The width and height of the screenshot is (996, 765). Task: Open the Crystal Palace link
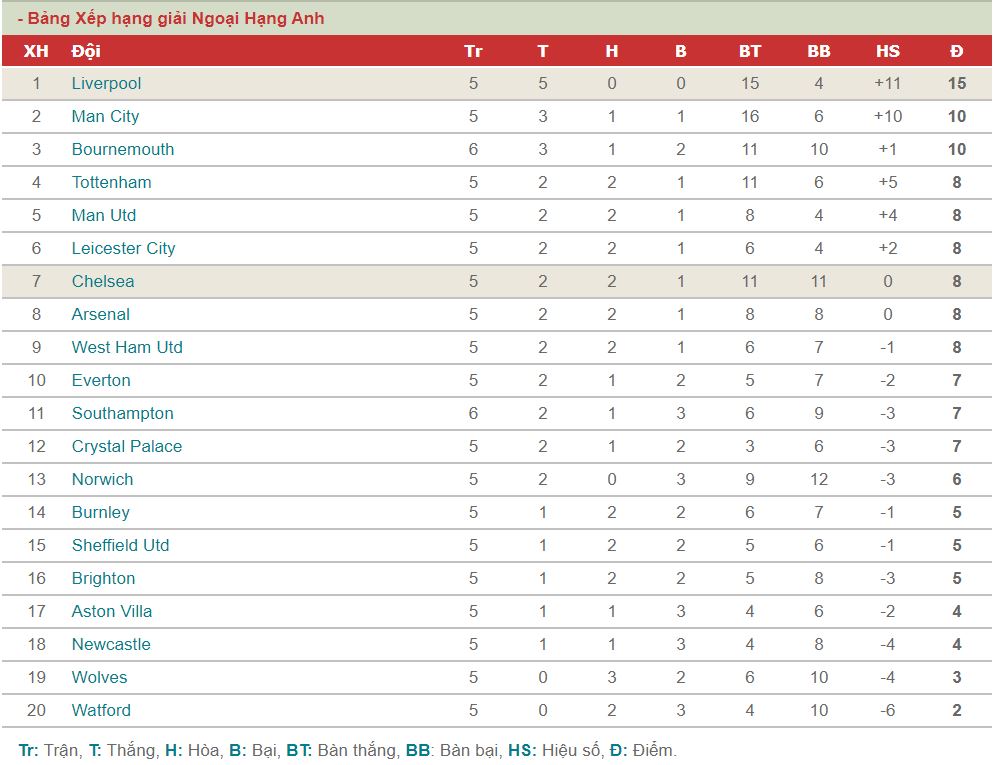(126, 447)
